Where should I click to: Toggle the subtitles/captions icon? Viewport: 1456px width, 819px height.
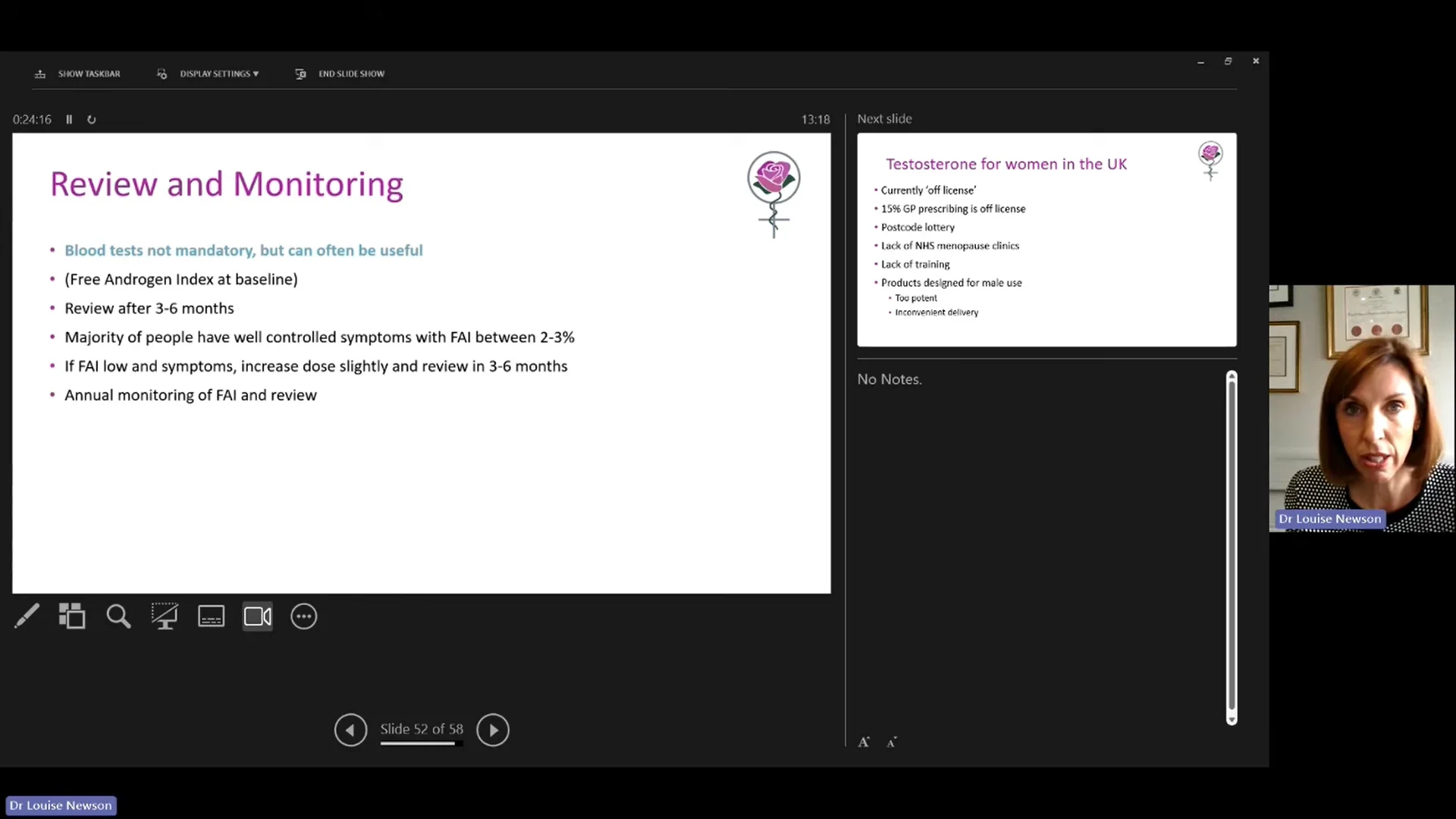click(210, 615)
